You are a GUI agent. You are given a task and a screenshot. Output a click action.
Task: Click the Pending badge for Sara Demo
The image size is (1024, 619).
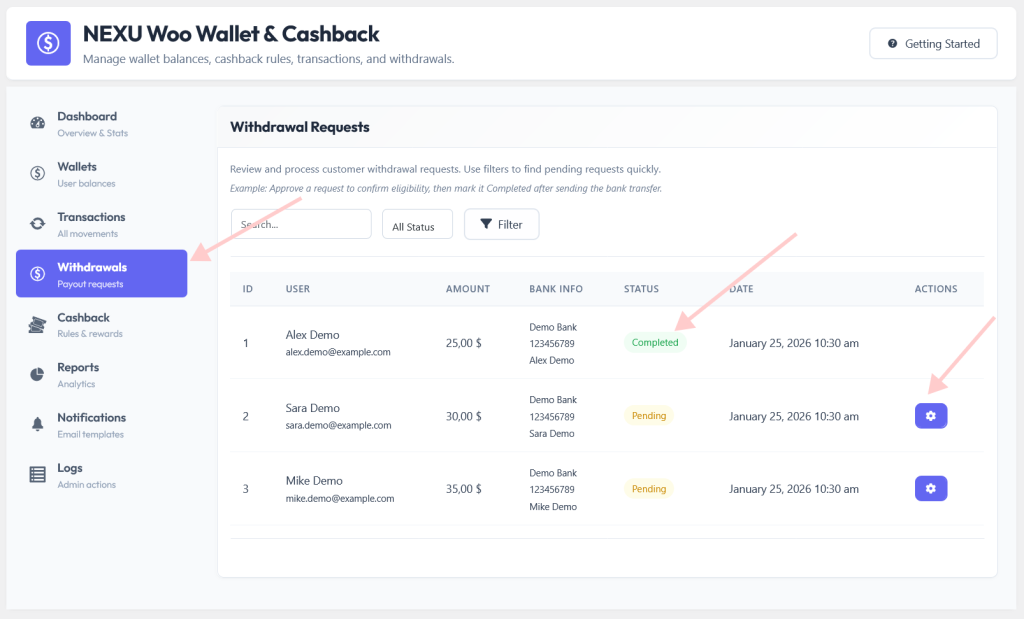click(x=648, y=416)
